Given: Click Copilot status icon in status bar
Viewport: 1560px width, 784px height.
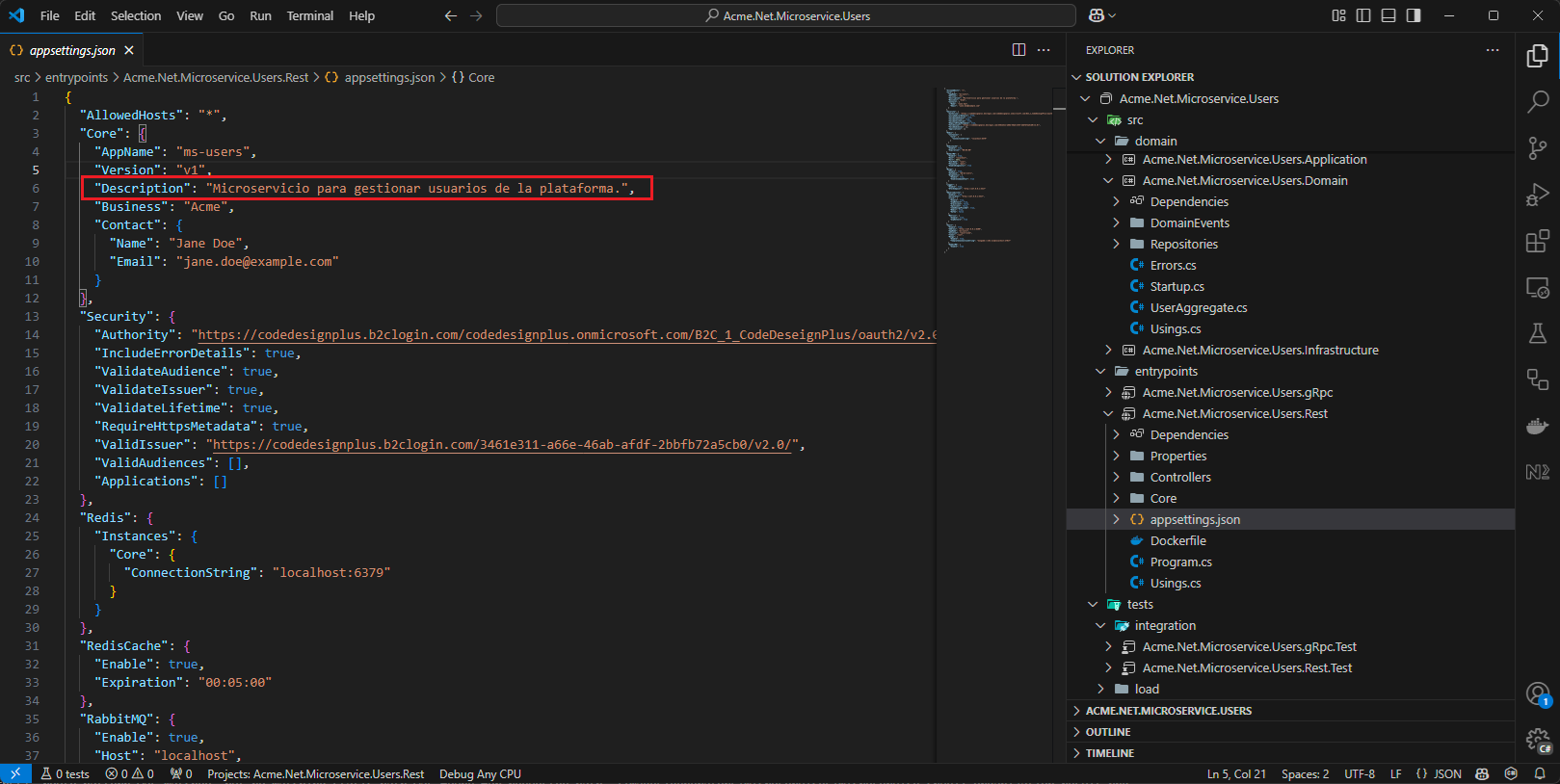Looking at the screenshot, I should 1482,773.
